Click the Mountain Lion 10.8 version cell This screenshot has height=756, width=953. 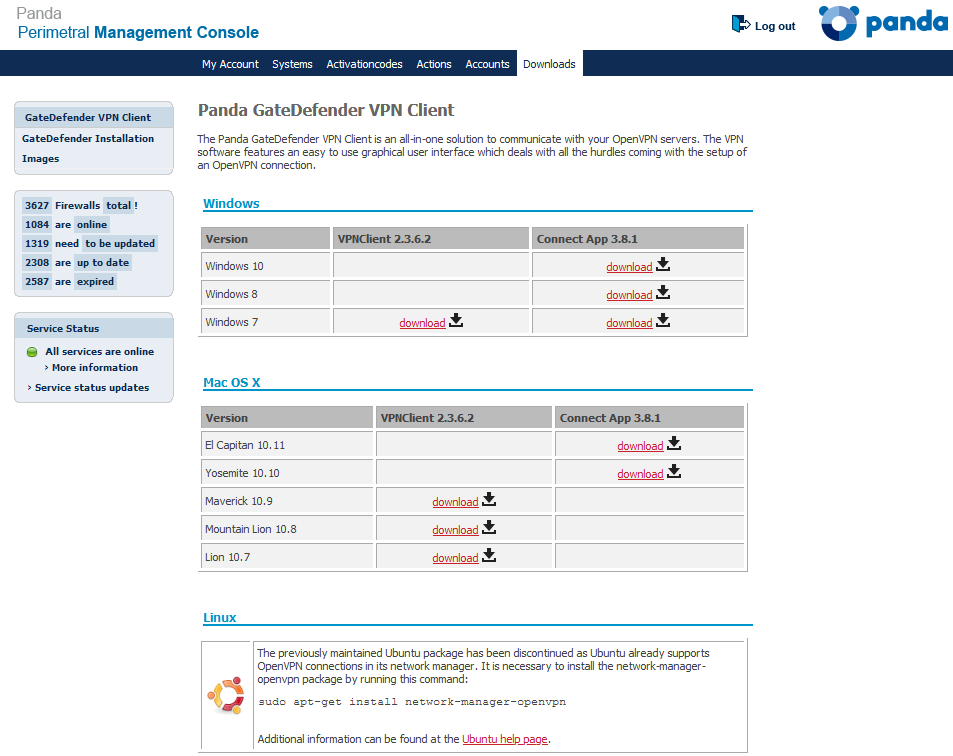click(287, 529)
